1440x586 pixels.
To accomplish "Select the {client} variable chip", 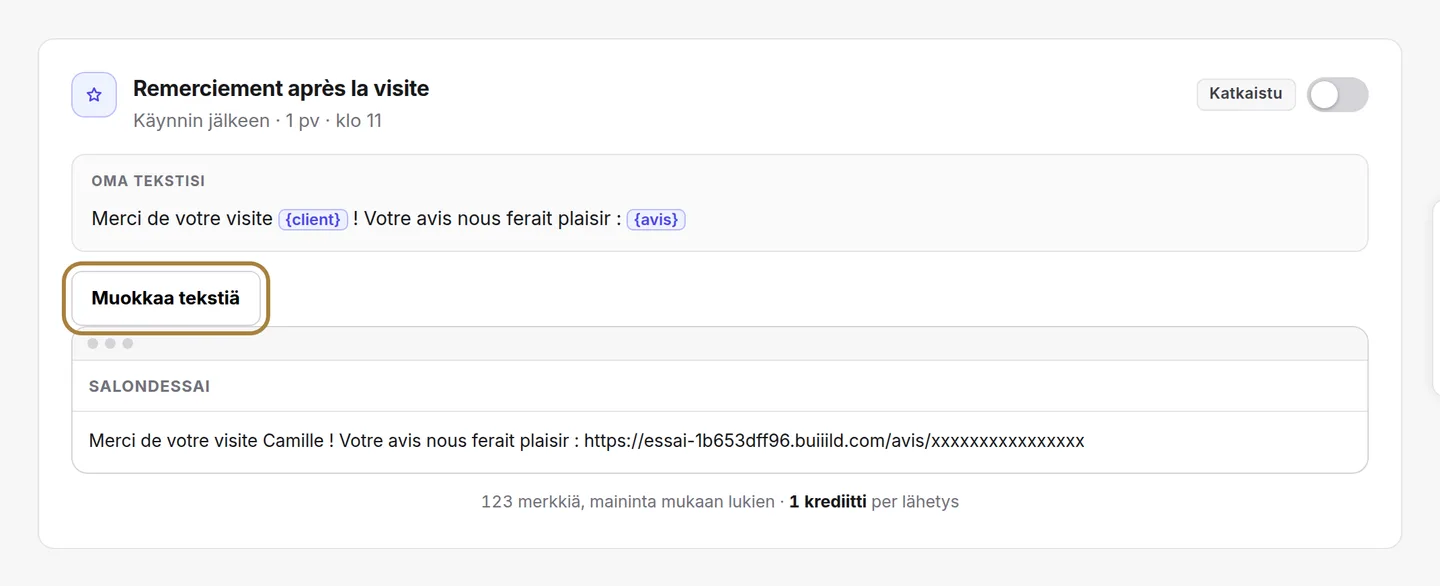I will click(313, 219).
